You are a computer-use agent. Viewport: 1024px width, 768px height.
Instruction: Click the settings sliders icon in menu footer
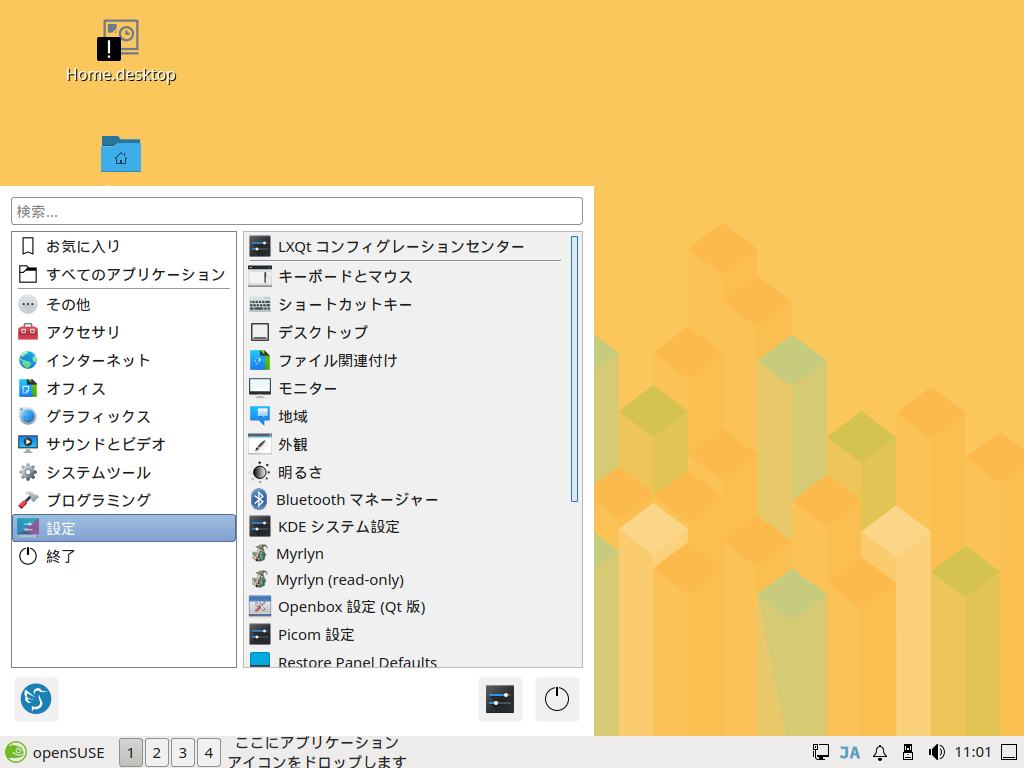coord(499,699)
